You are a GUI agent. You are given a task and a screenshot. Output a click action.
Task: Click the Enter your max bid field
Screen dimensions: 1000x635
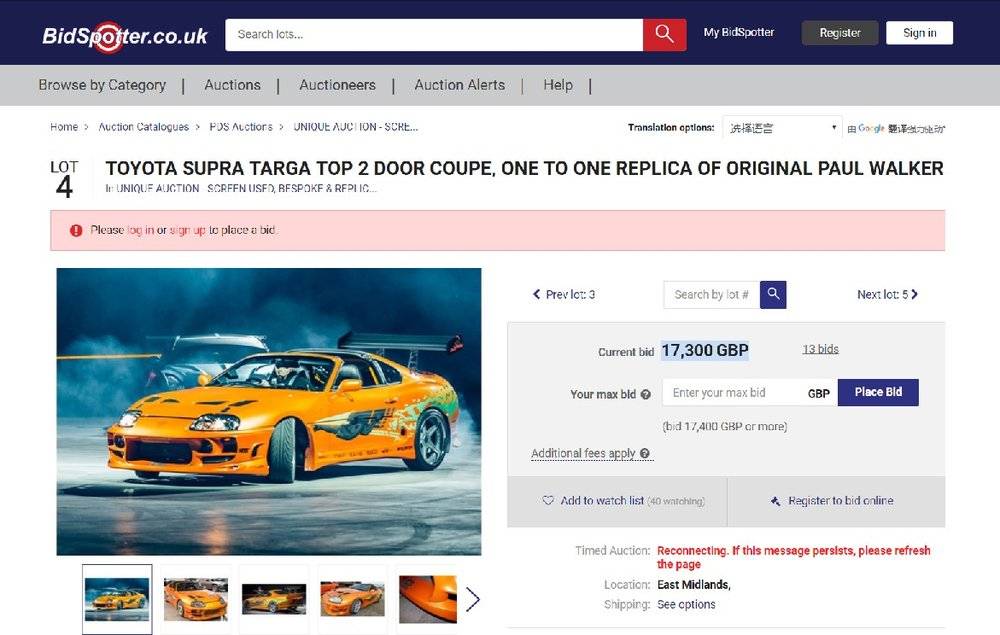pyautogui.click(x=732, y=393)
